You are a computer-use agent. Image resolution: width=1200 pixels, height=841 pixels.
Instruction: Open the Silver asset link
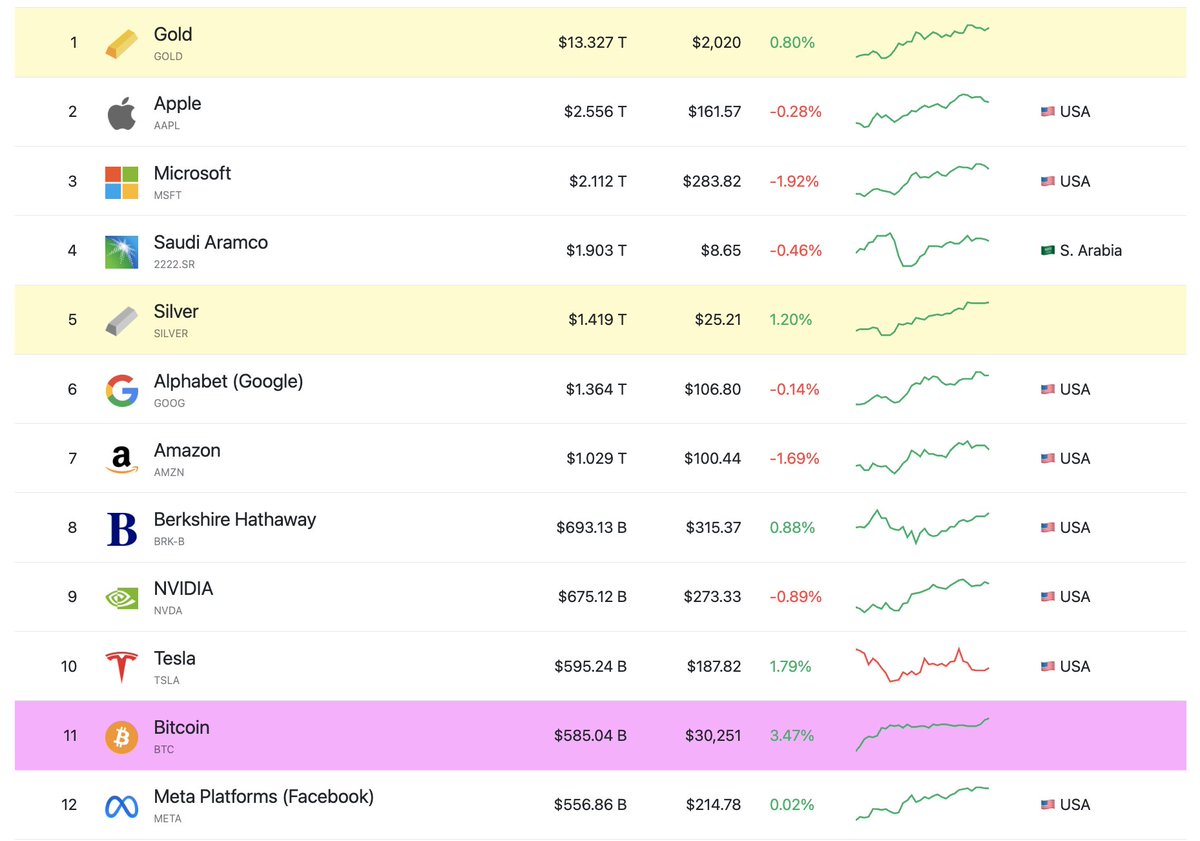[x=176, y=312]
